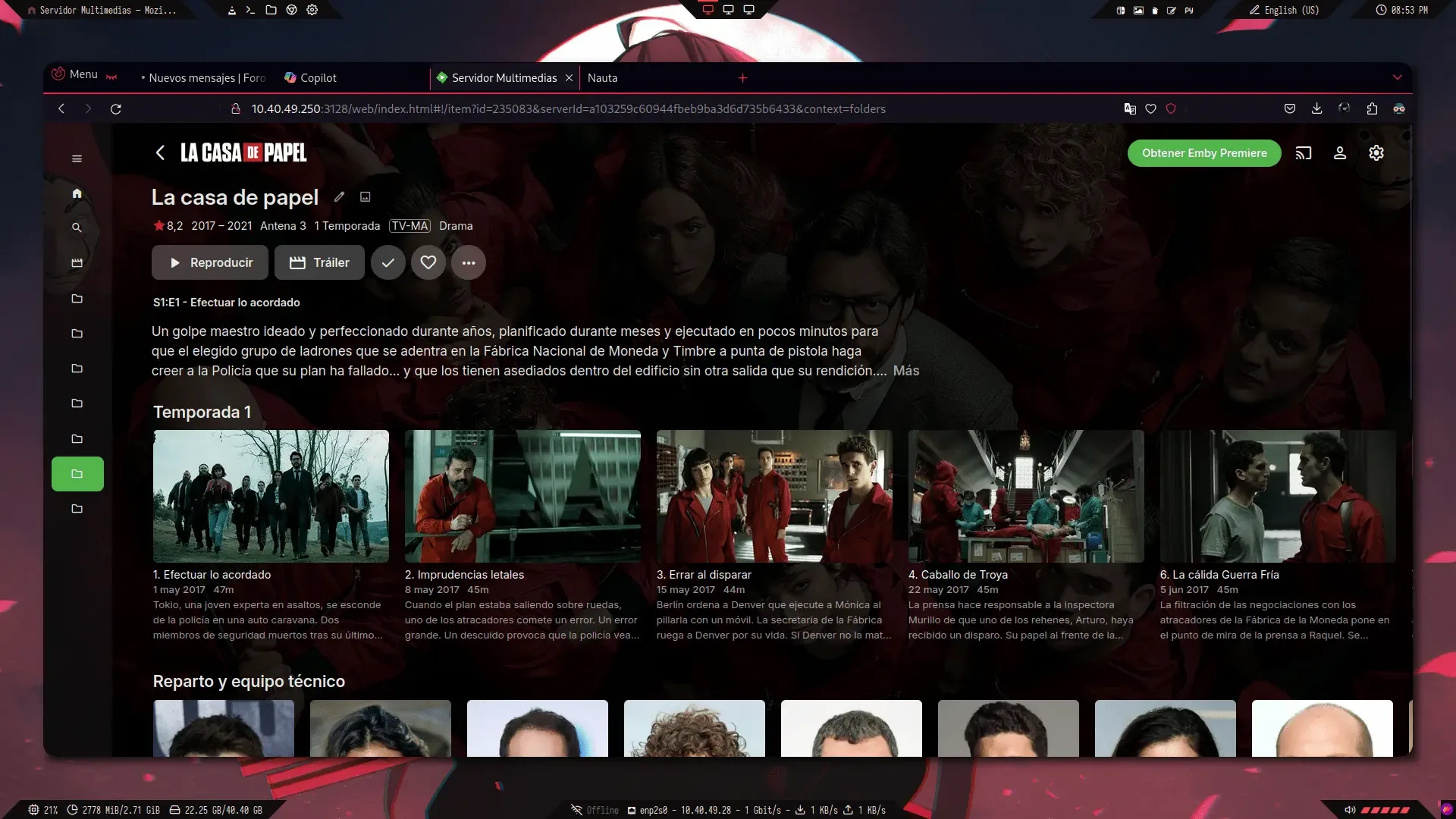Go to home in sidebar
1456x819 pixels.
click(77, 193)
